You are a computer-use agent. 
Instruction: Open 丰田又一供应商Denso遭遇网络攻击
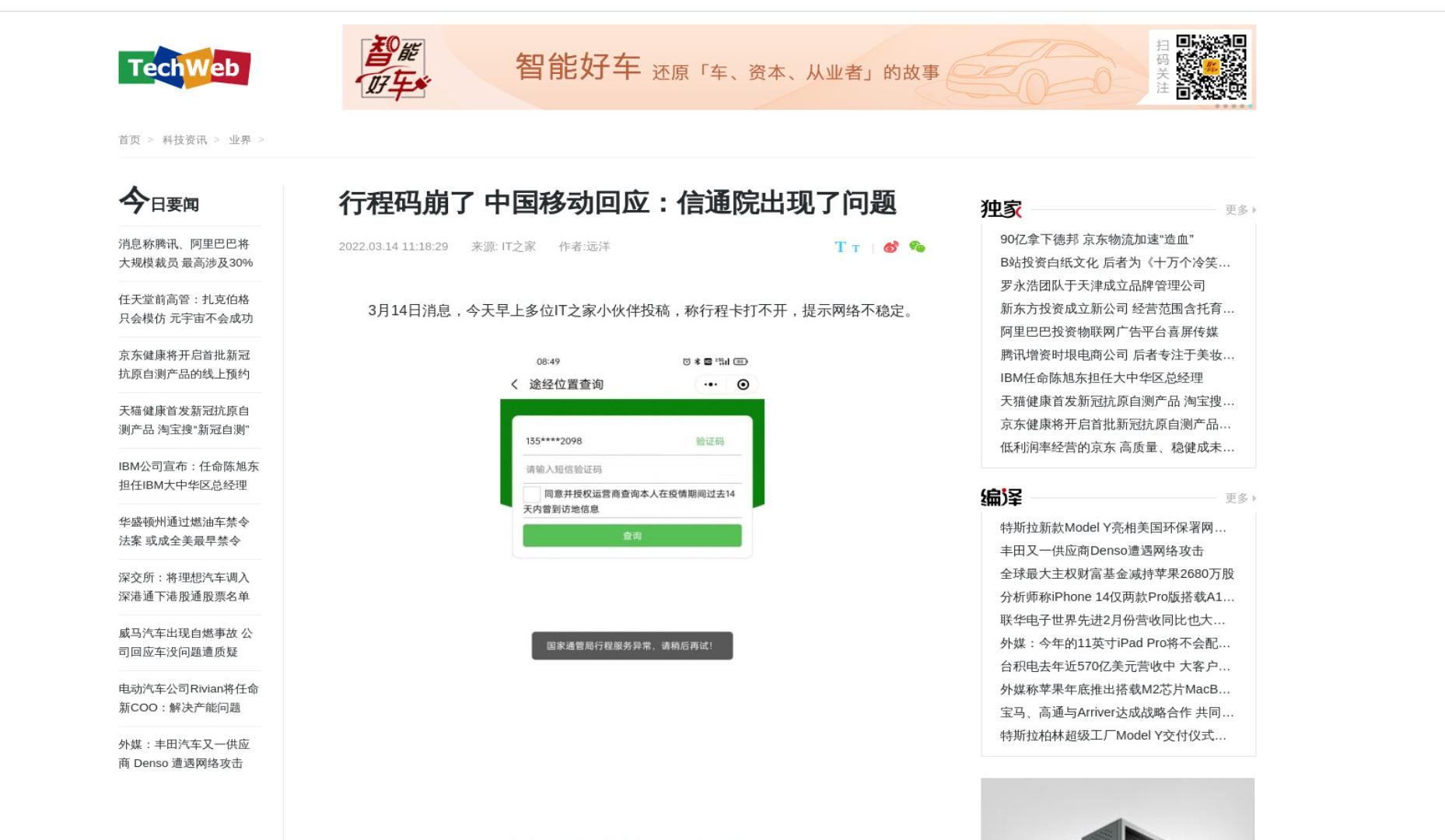pos(1102,551)
